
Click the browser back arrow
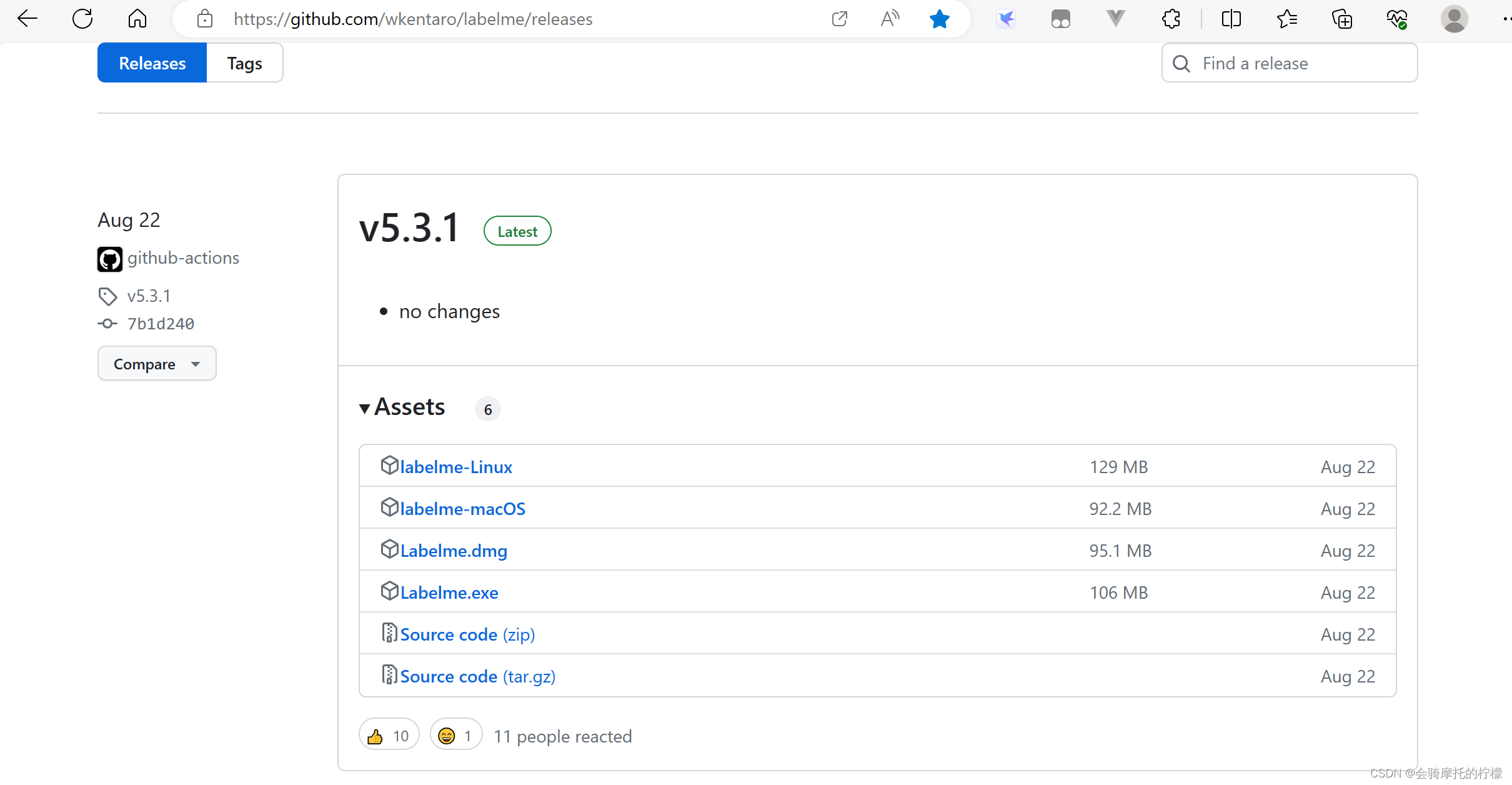coord(27,19)
